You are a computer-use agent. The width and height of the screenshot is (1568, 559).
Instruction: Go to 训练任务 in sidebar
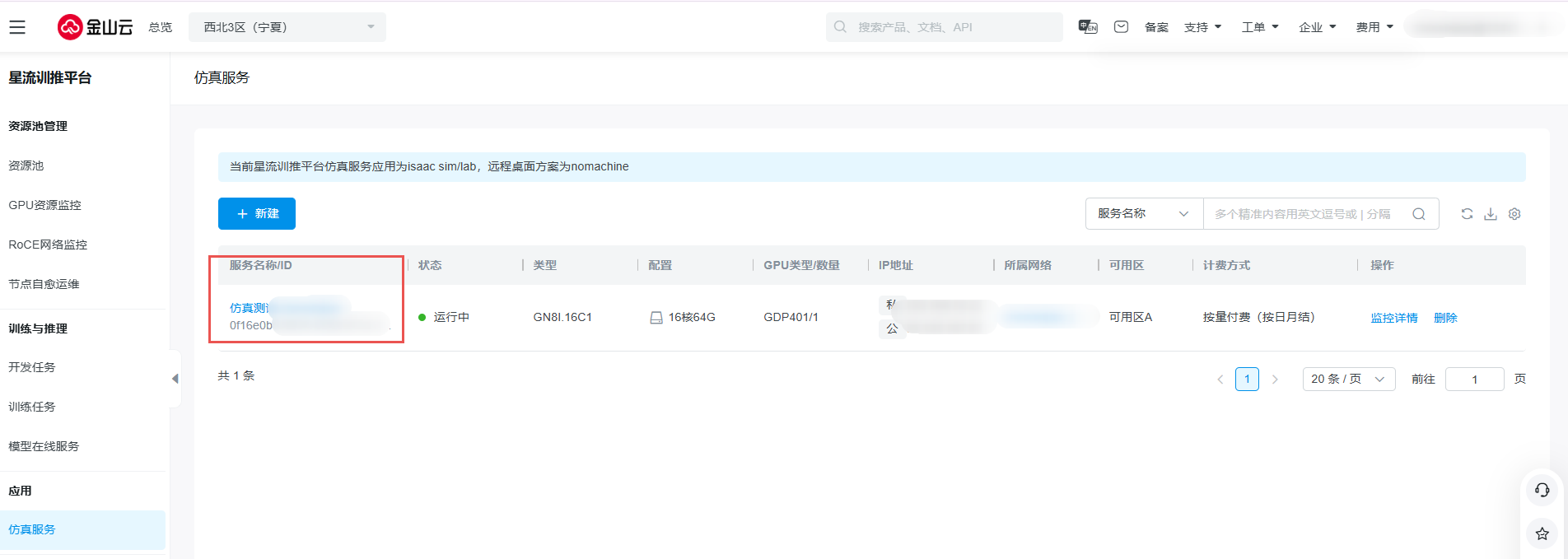pos(32,407)
